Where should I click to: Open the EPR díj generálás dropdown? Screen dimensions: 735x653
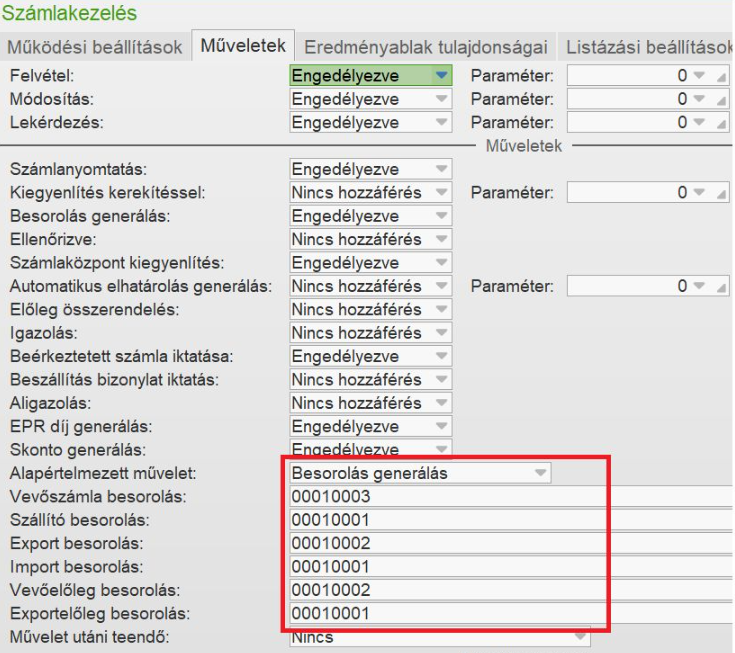[x=442, y=426]
